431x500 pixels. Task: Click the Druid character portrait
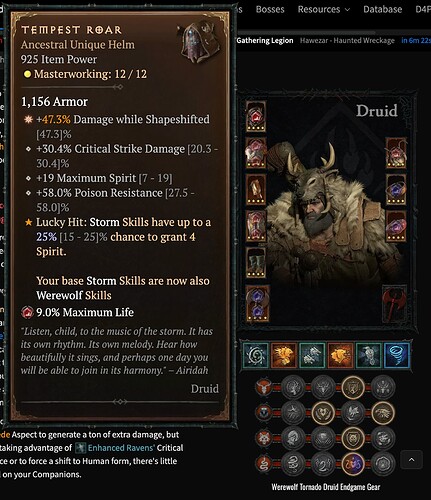pos(326,207)
